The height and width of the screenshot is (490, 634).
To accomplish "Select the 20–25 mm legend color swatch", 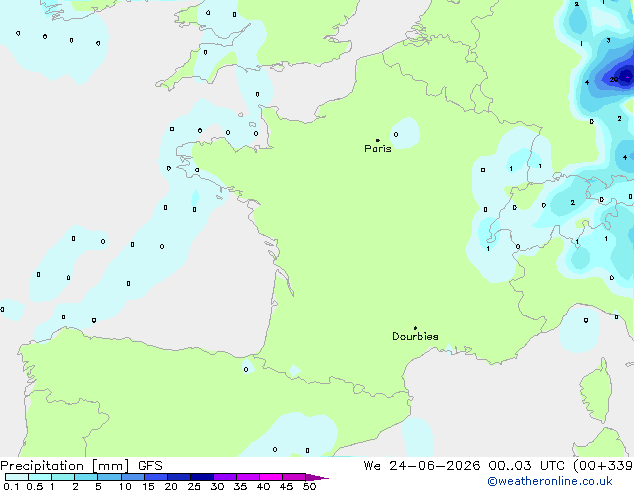I will pos(178,477).
